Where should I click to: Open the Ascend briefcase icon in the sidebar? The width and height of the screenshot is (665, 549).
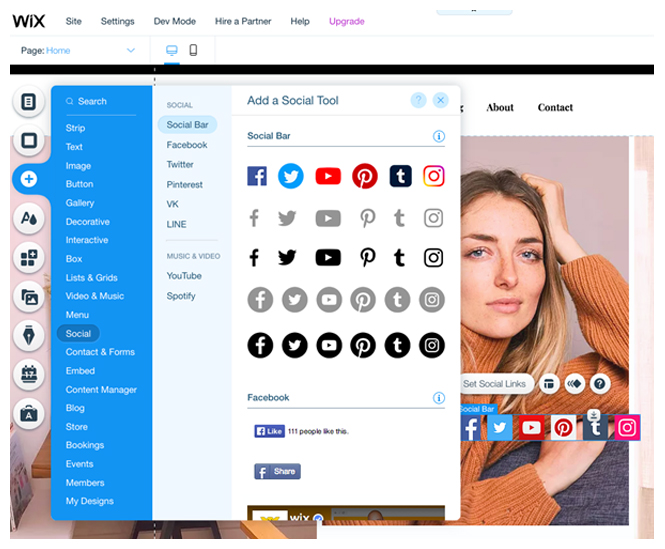click(x=28, y=413)
